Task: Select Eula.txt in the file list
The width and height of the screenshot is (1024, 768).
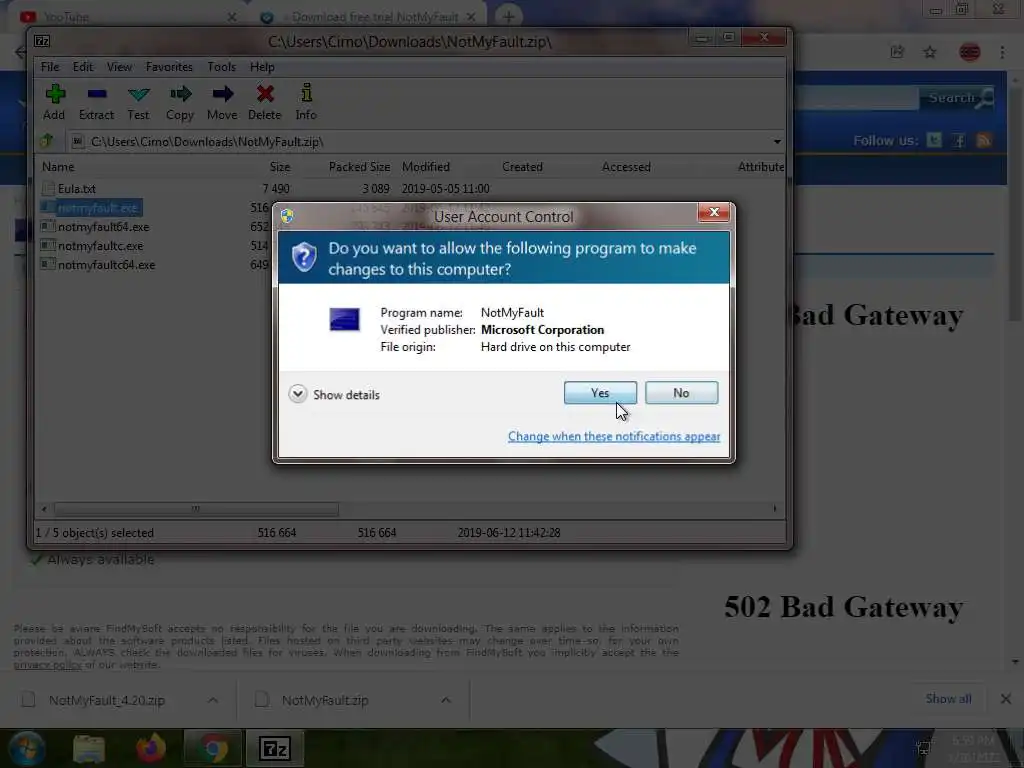Action: pyautogui.click(x=77, y=189)
